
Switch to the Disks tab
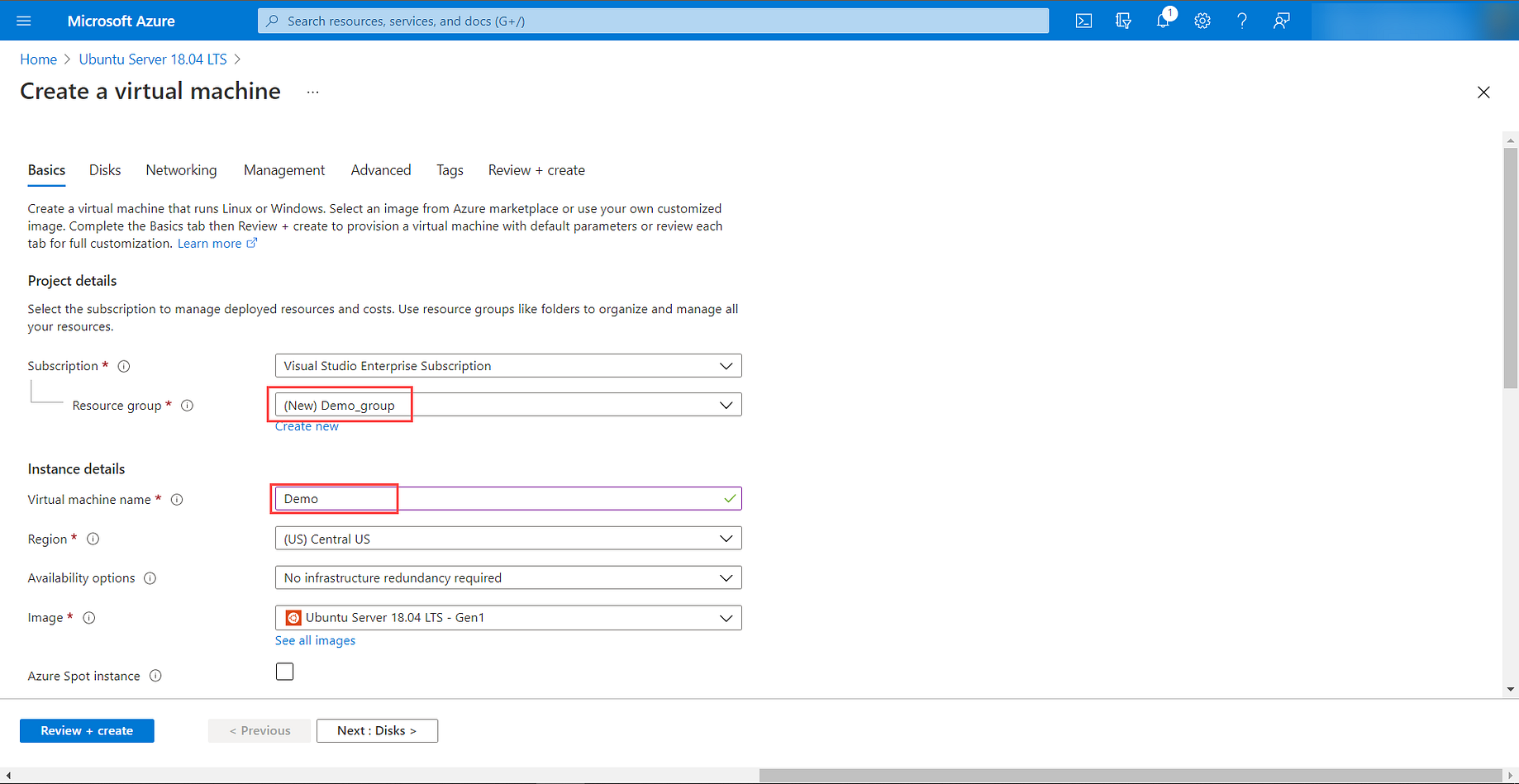click(x=105, y=170)
